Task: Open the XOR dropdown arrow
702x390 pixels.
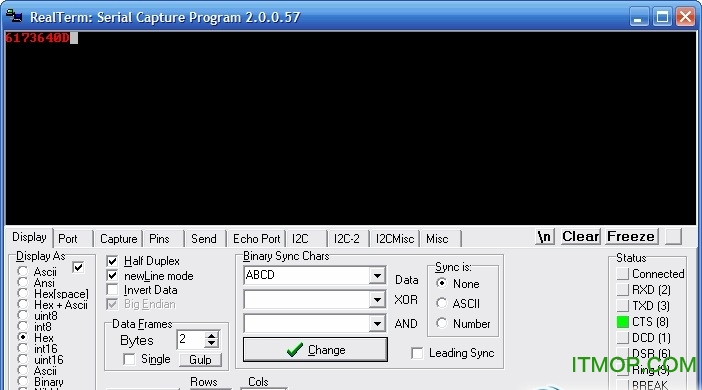Action: pyautogui.click(x=377, y=299)
